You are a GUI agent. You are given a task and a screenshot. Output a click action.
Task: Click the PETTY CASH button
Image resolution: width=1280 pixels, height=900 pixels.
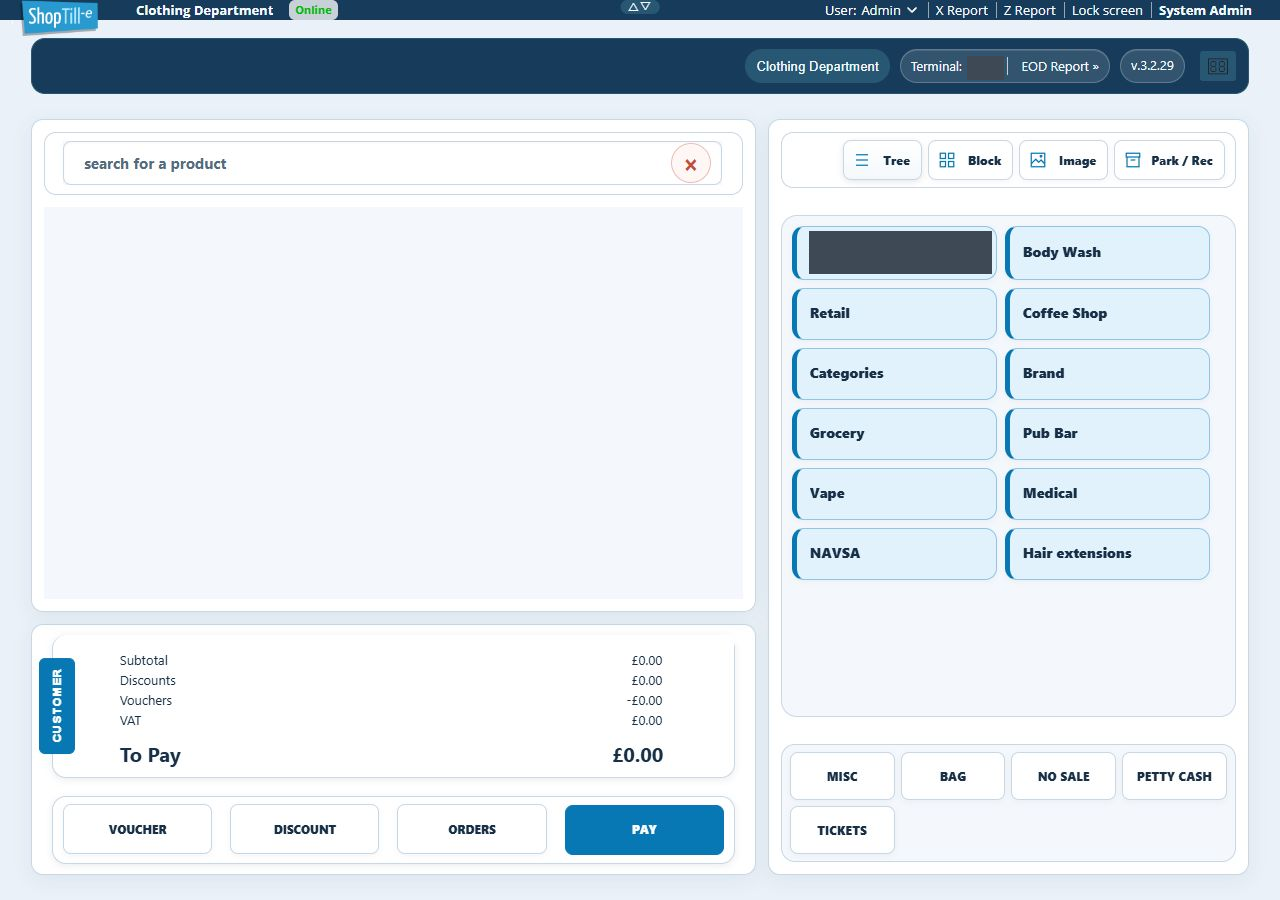1174,776
